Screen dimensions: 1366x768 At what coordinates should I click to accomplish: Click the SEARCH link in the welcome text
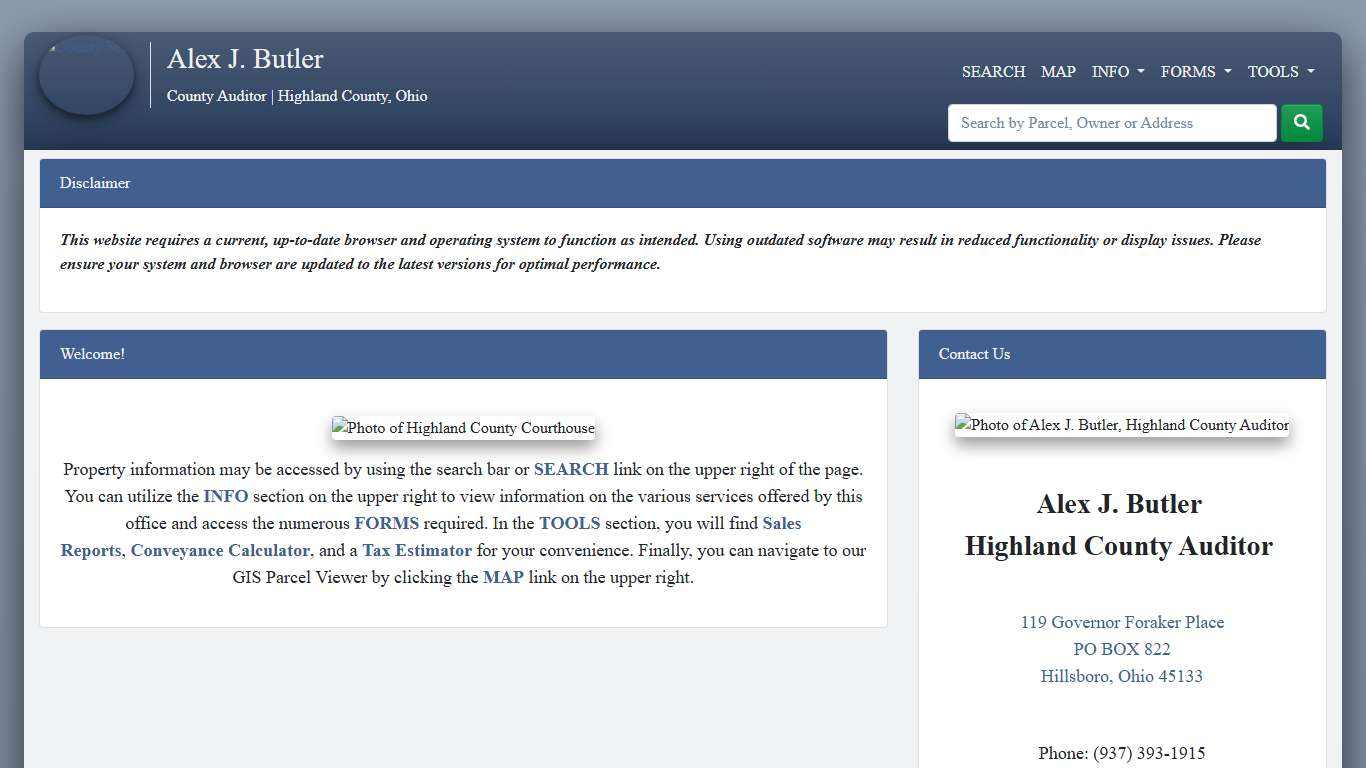pyautogui.click(x=571, y=469)
